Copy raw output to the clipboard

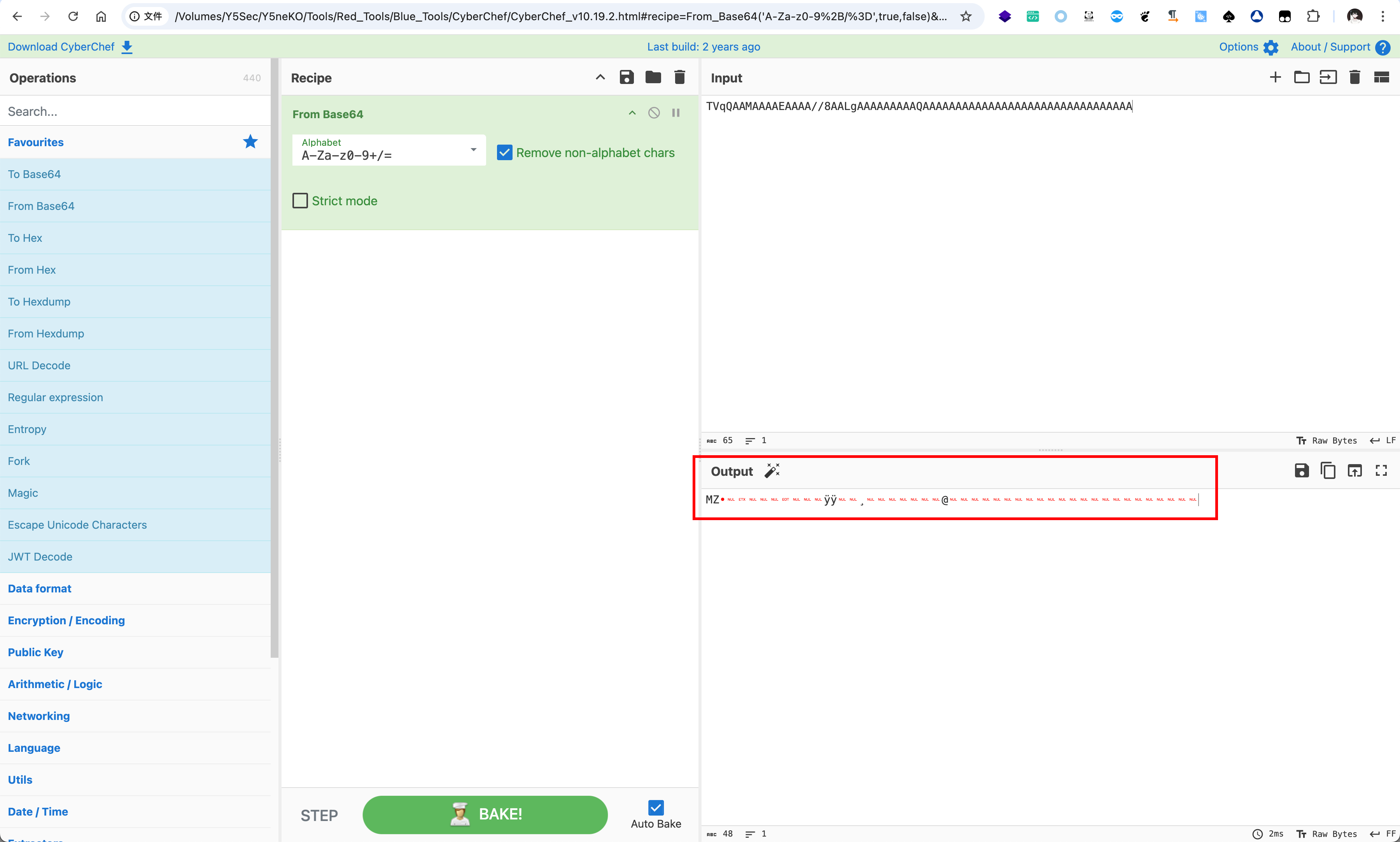[x=1328, y=470]
